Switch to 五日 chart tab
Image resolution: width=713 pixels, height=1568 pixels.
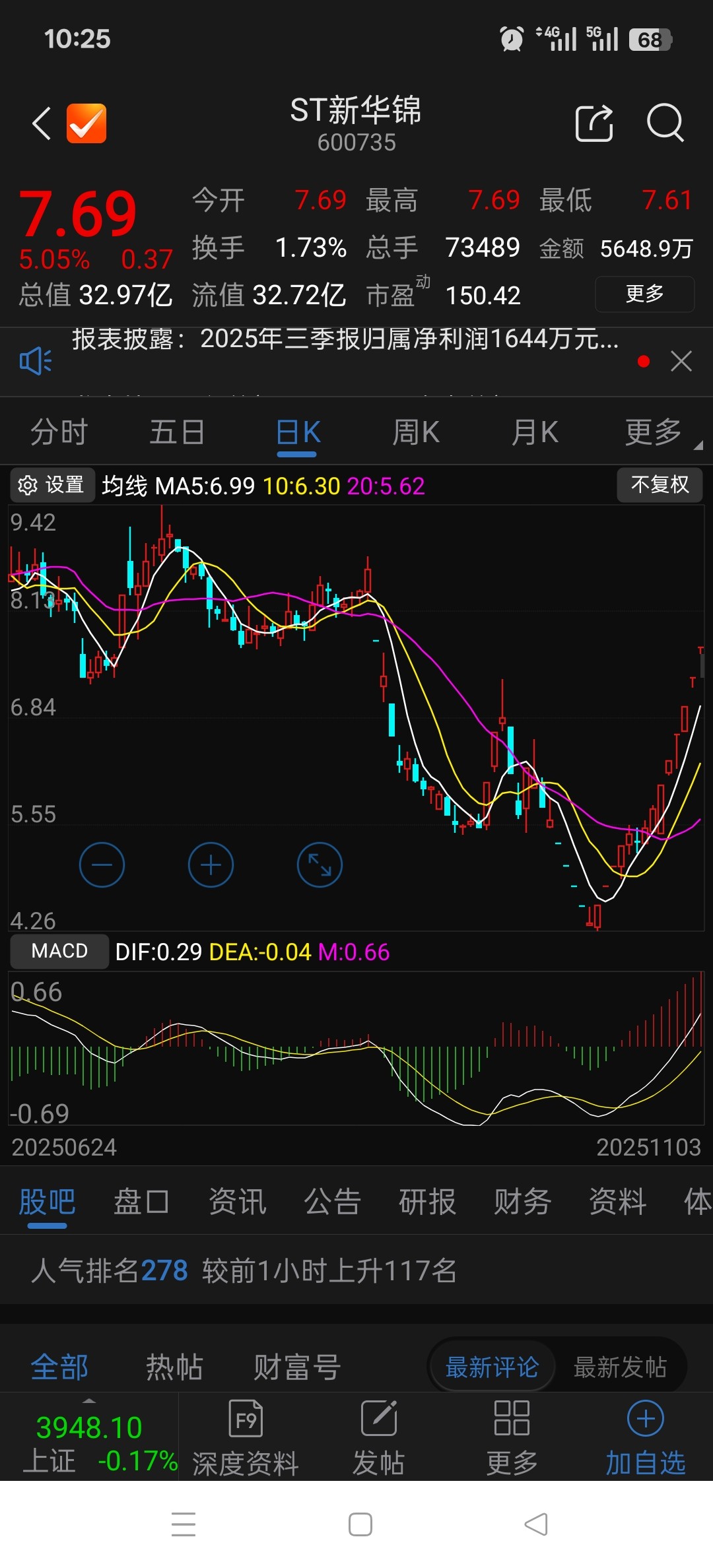coord(177,432)
